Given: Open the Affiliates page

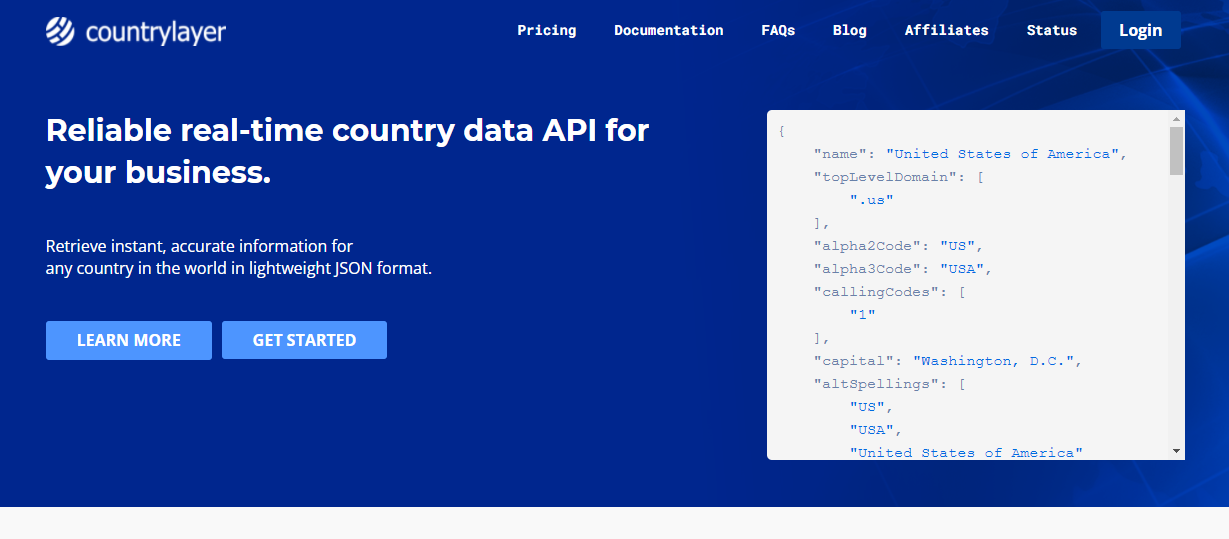Looking at the screenshot, I should tap(947, 30).
